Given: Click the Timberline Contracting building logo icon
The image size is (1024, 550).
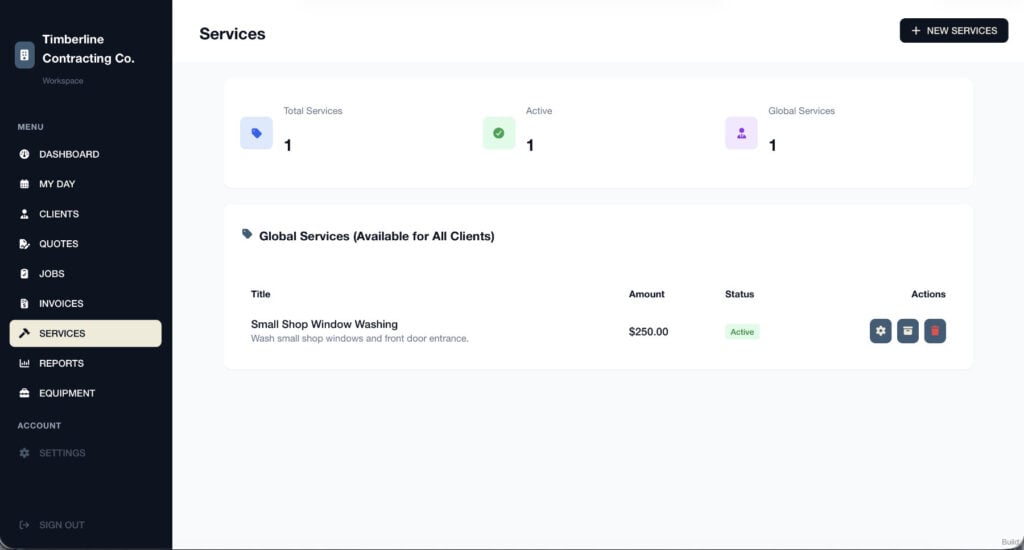Looking at the screenshot, I should [x=24, y=56].
